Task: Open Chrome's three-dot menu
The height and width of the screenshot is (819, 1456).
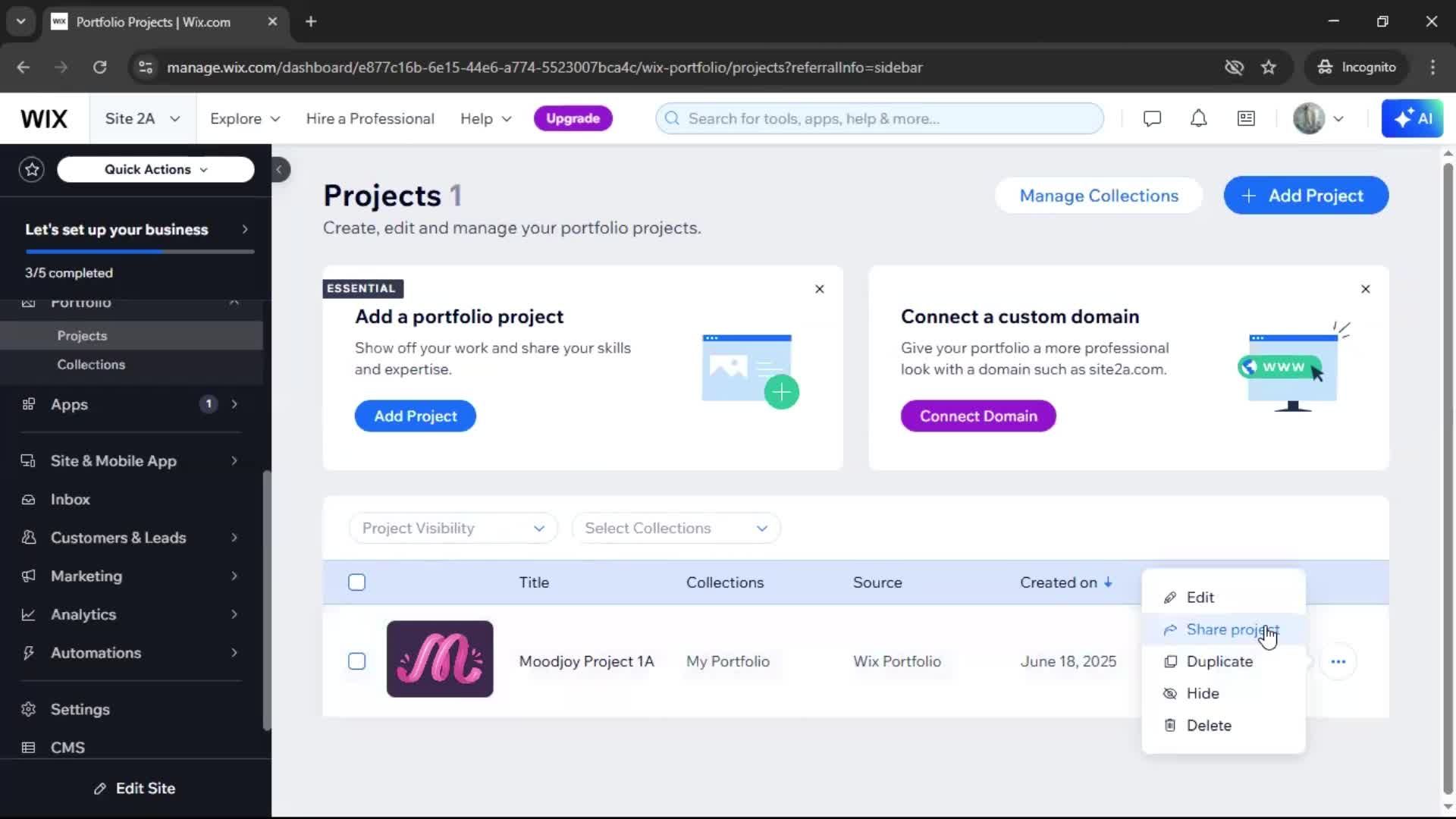Action: (1432, 67)
